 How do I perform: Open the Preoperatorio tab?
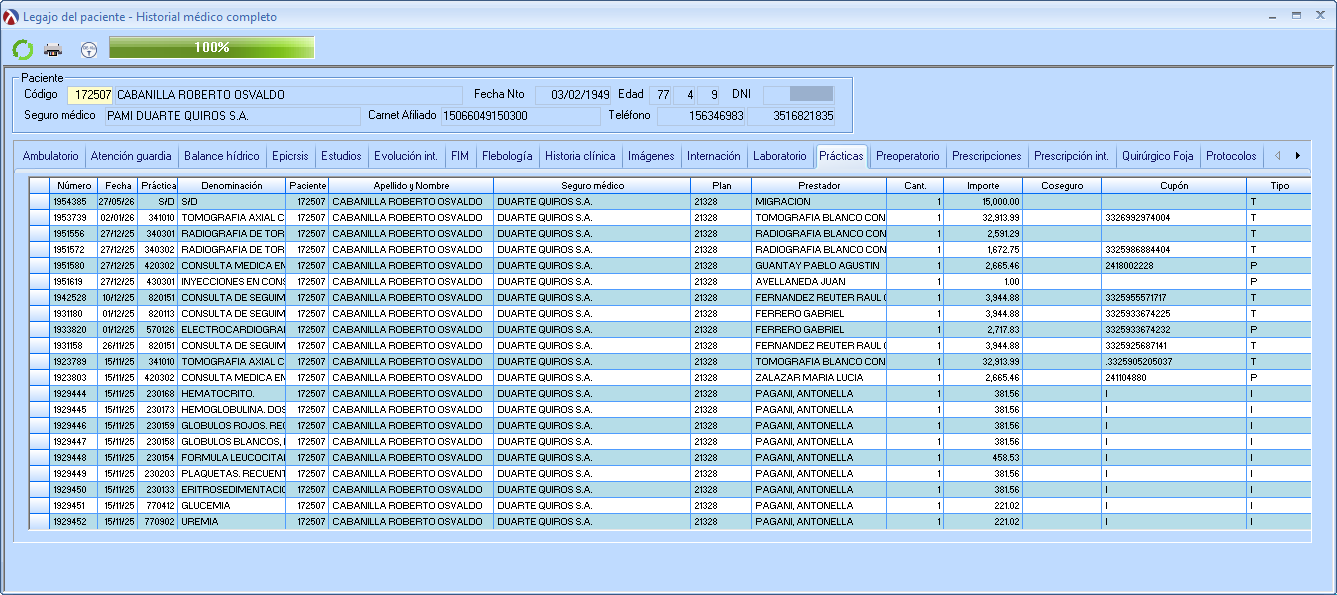click(x=908, y=156)
